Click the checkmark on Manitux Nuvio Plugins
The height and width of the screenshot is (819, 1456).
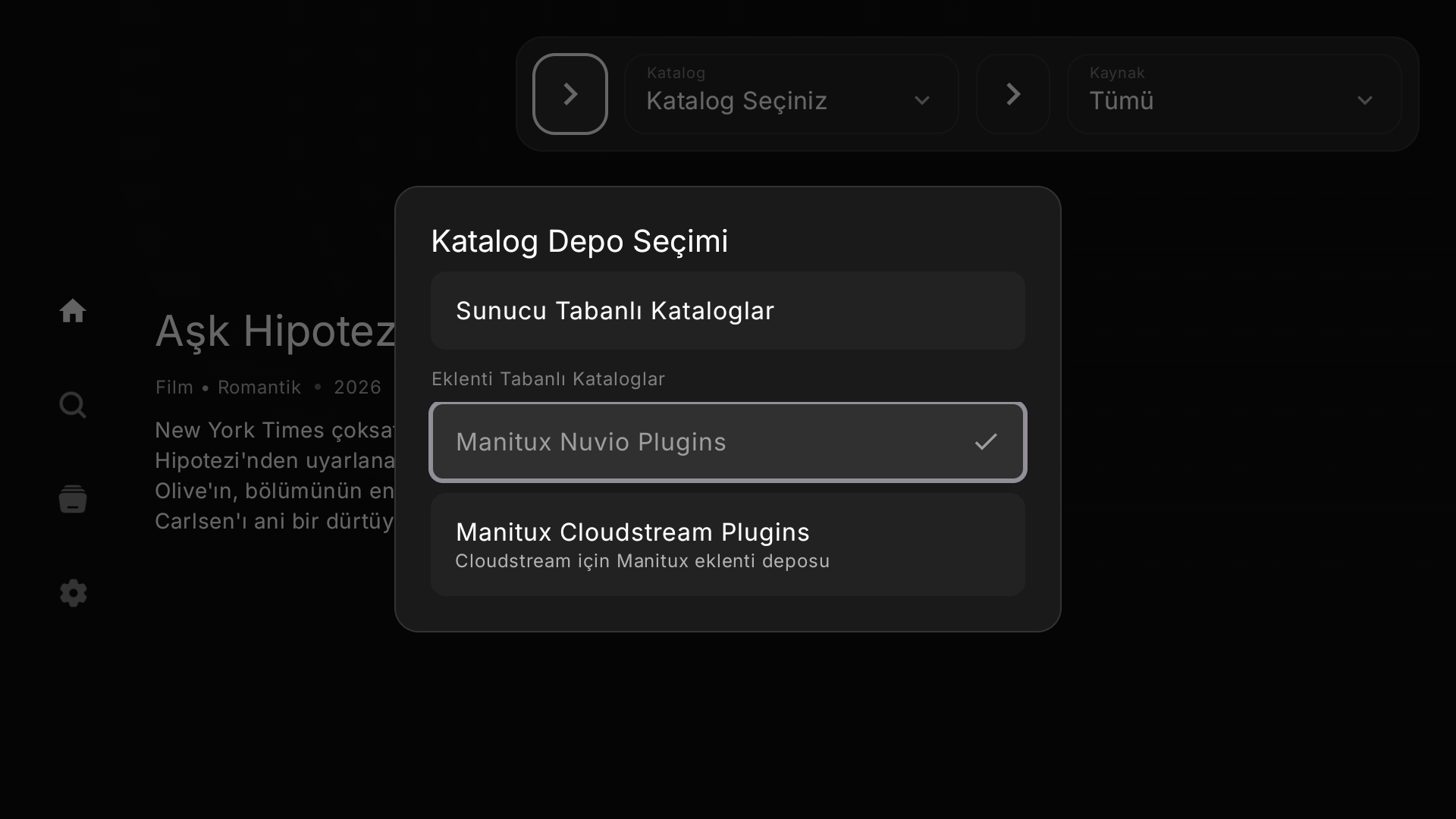coord(986,442)
